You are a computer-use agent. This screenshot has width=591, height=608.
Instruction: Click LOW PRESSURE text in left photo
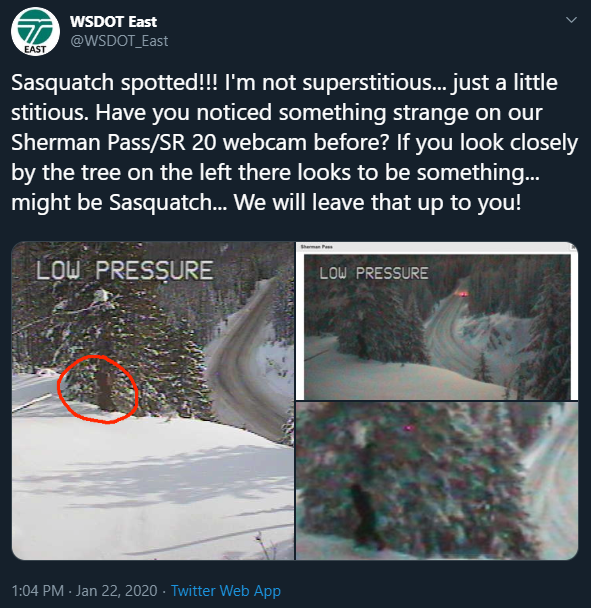tap(124, 270)
